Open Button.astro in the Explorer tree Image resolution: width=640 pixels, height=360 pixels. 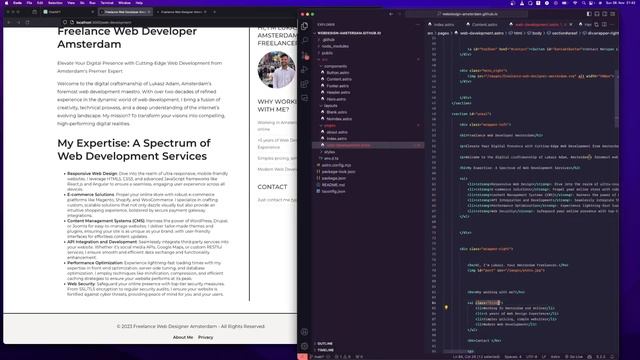click(x=338, y=73)
